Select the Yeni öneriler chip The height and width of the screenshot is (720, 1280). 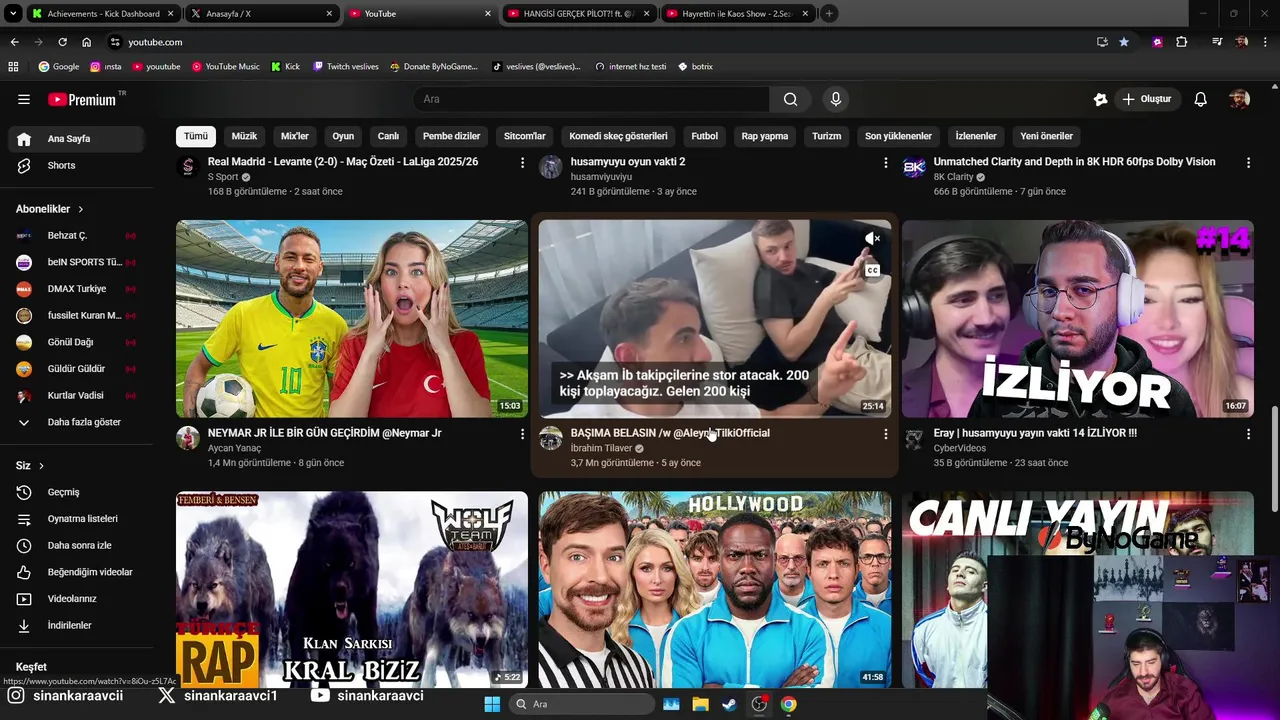(x=1046, y=136)
